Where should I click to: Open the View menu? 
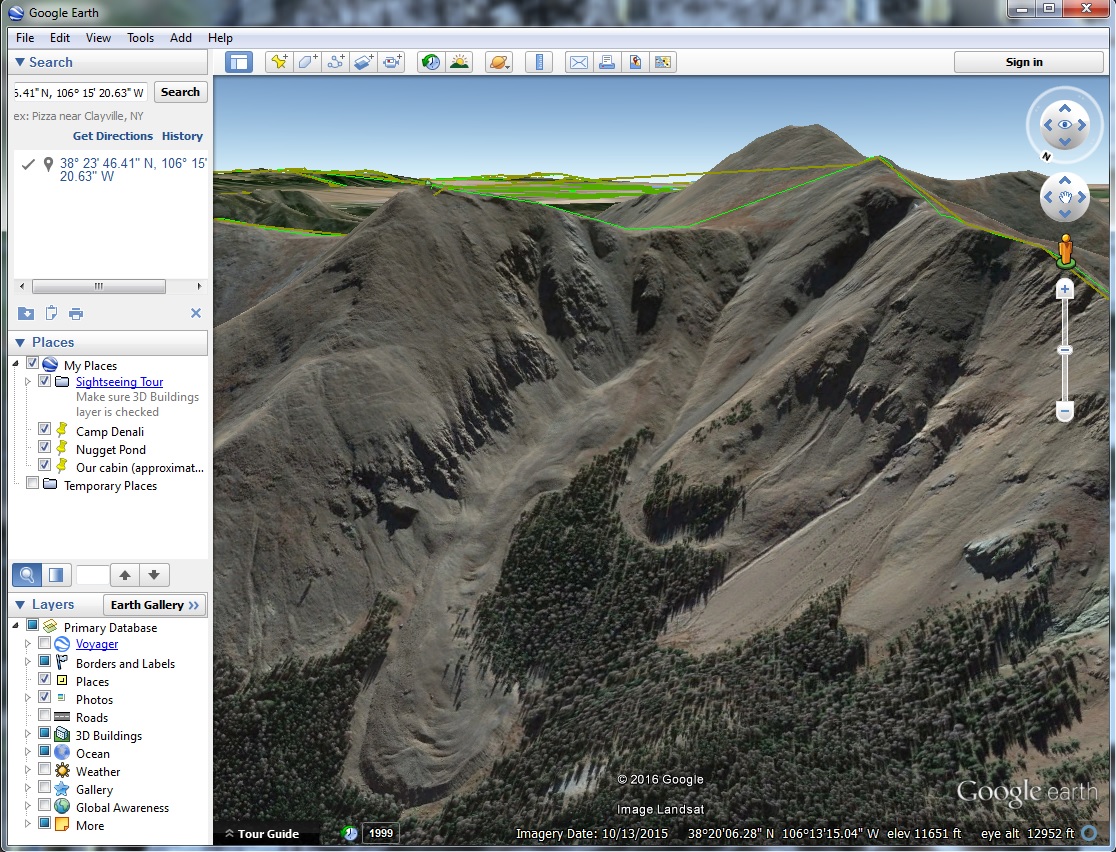pyautogui.click(x=98, y=38)
